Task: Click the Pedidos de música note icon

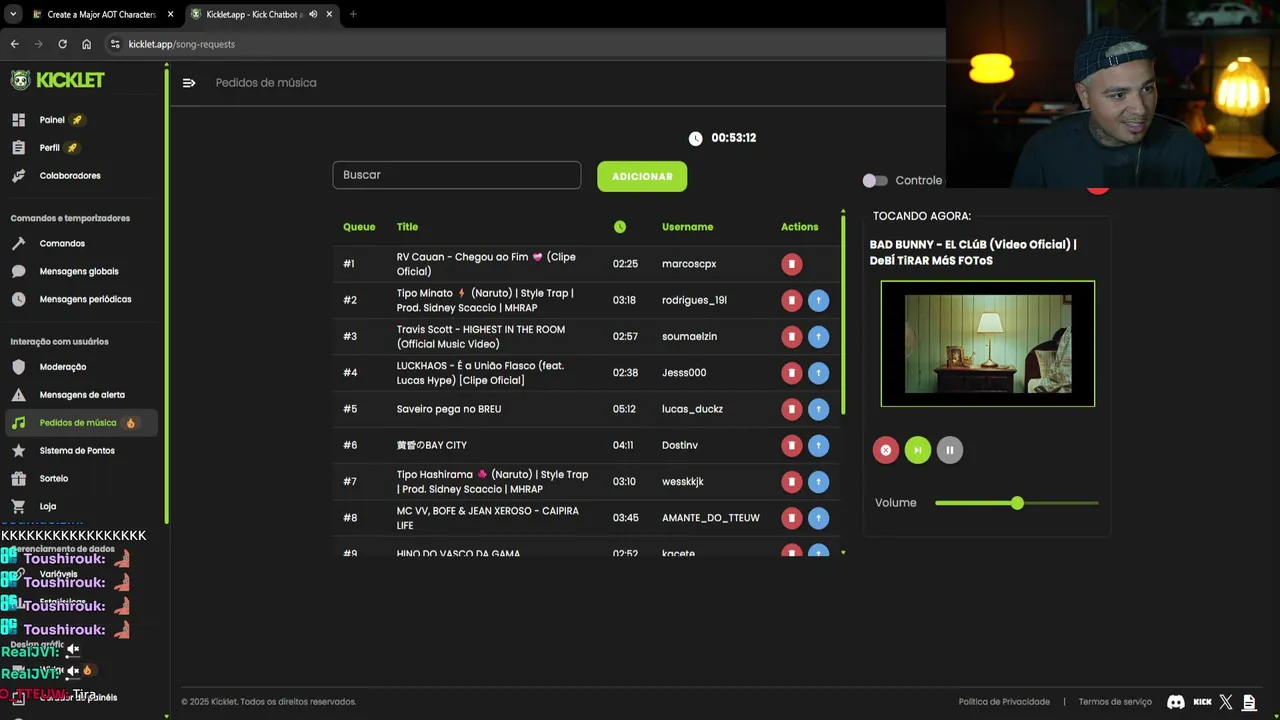Action: click(x=18, y=423)
